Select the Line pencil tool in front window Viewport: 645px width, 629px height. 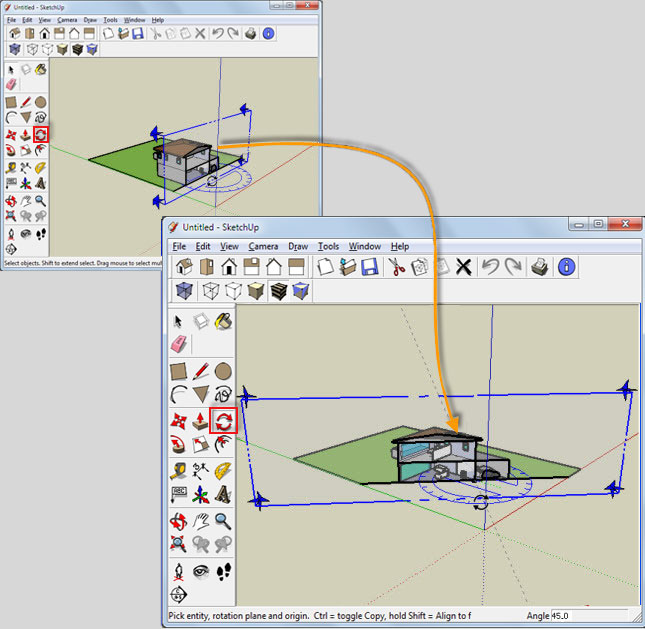[x=201, y=371]
